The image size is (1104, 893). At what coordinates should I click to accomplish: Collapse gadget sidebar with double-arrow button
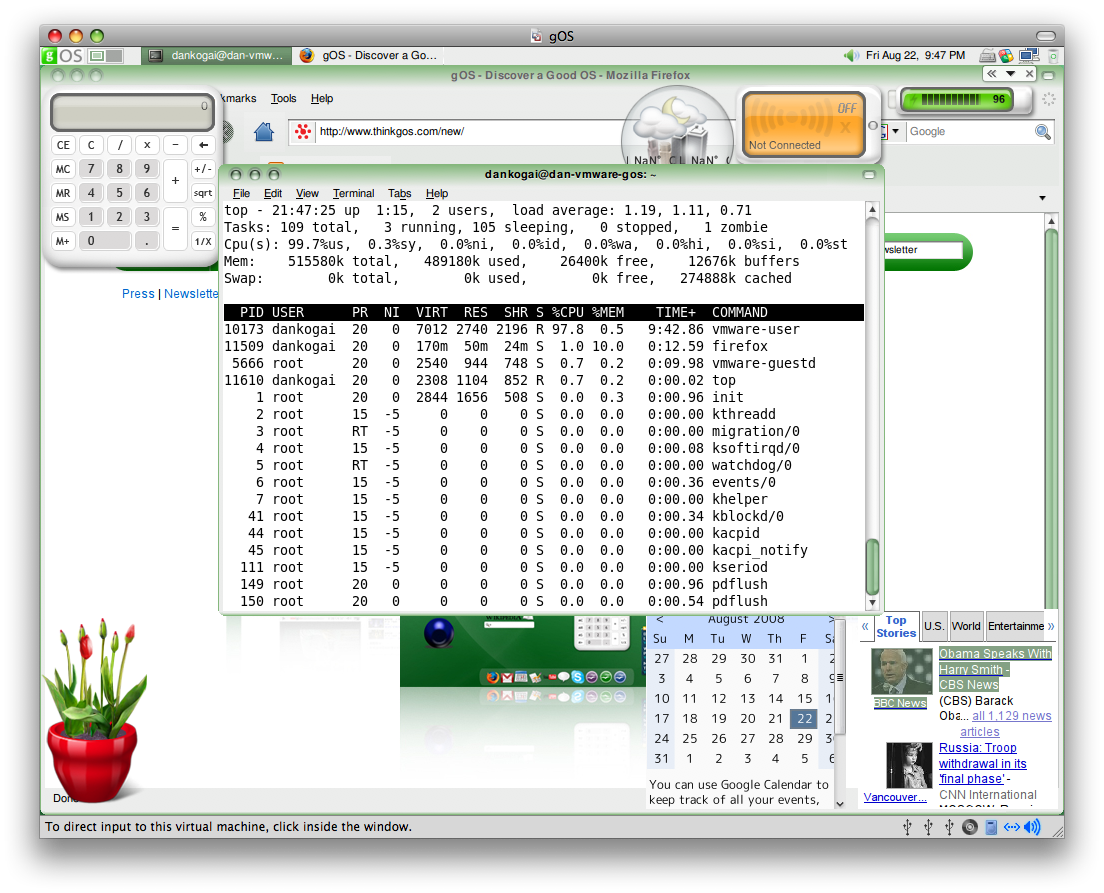pyautogui.click(x=991, y=74)
